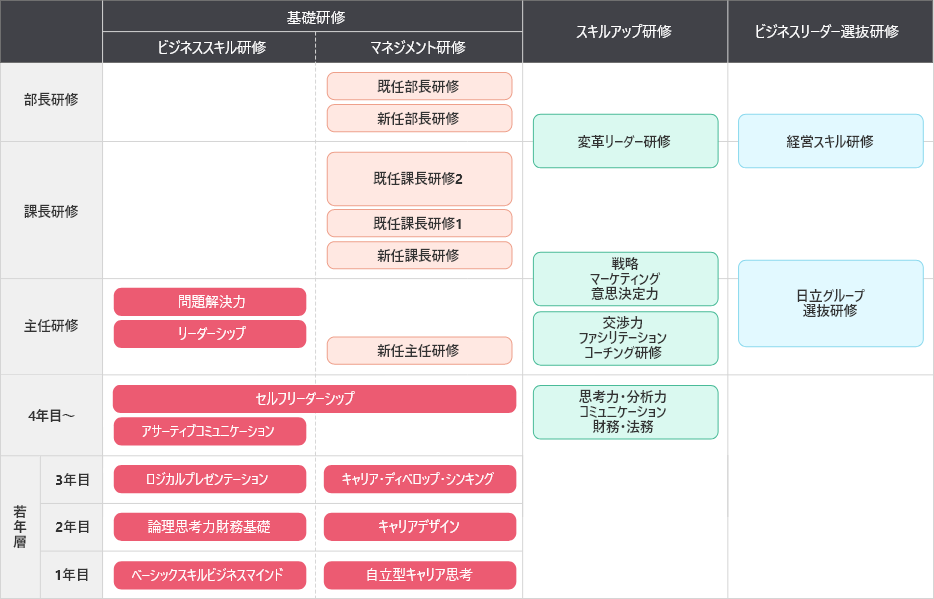
Task: Click the 既任課長研修1 box
Action: pos(419,223)
